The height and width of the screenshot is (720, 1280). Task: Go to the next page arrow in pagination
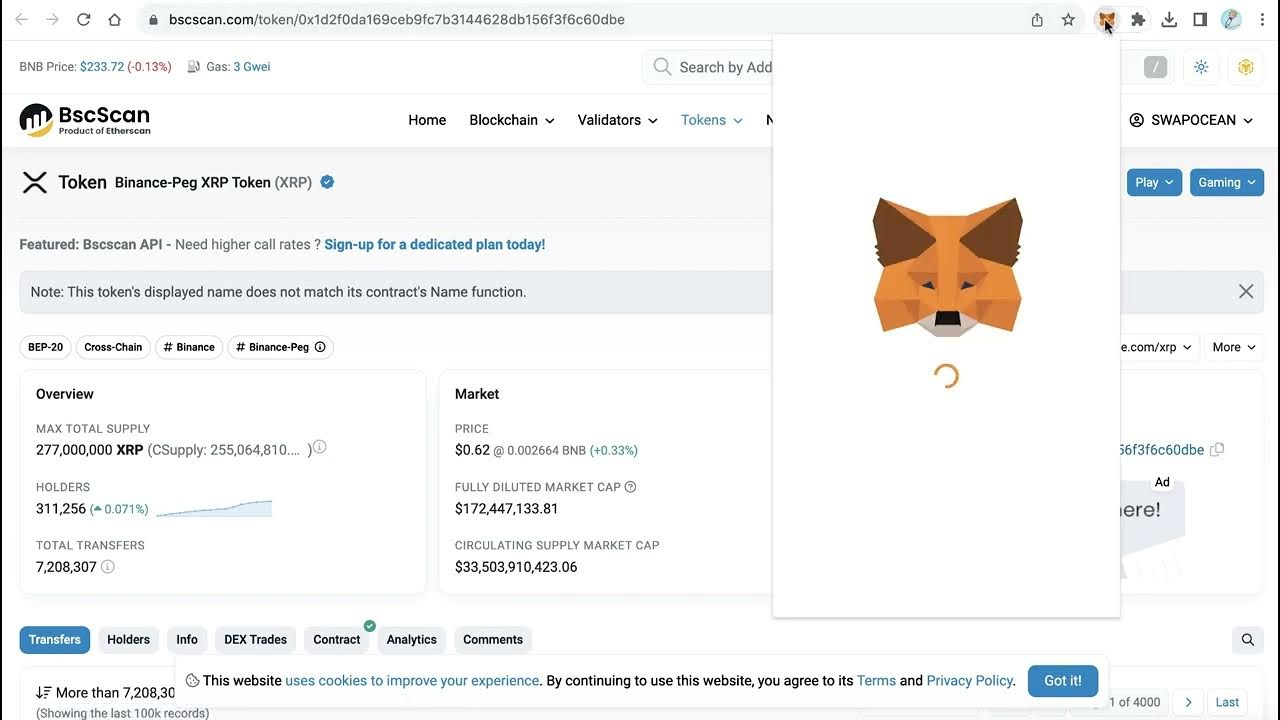(1188, 702)
